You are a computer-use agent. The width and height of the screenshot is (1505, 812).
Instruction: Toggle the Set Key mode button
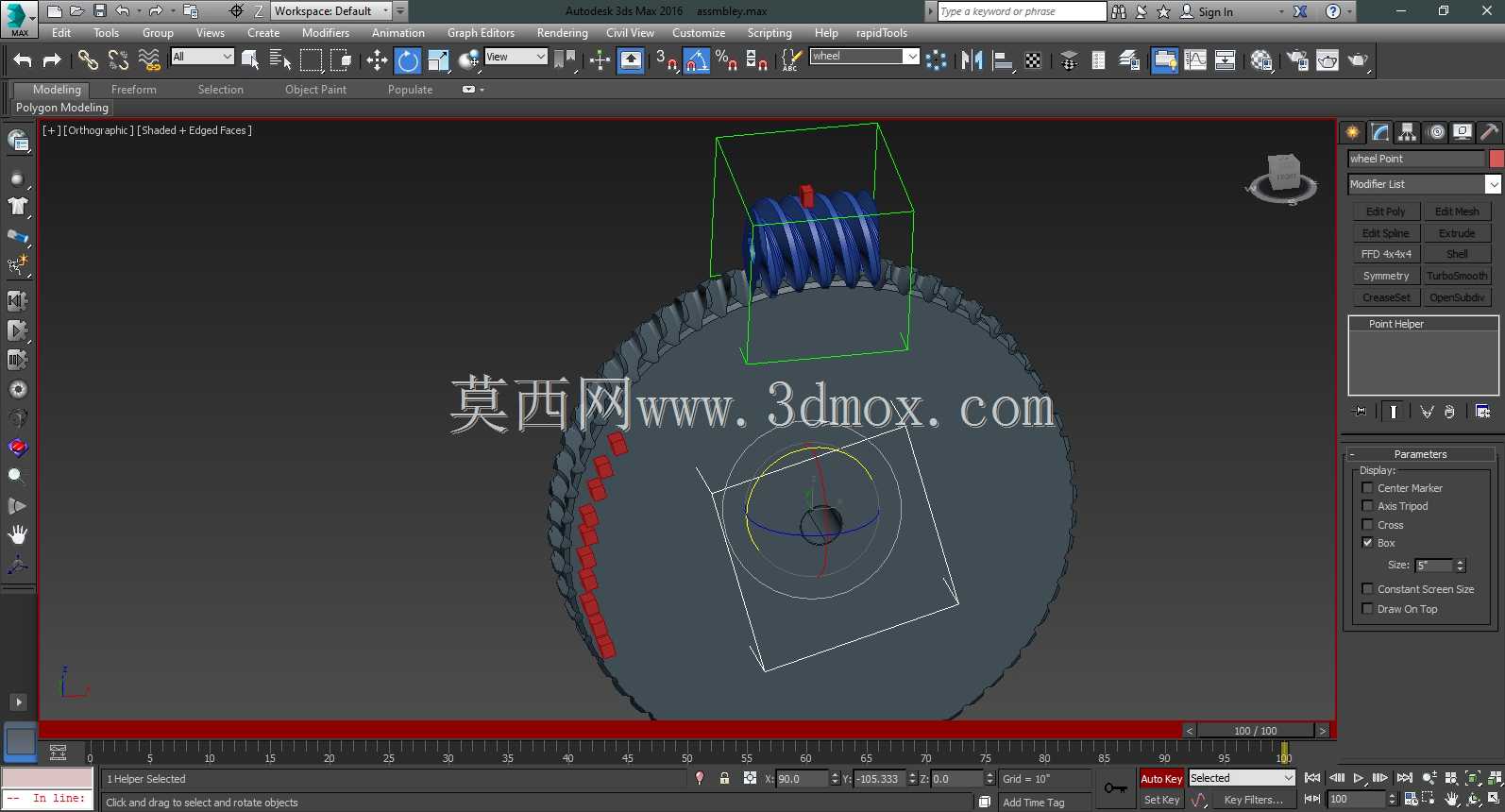click(x=1161, y=800)
